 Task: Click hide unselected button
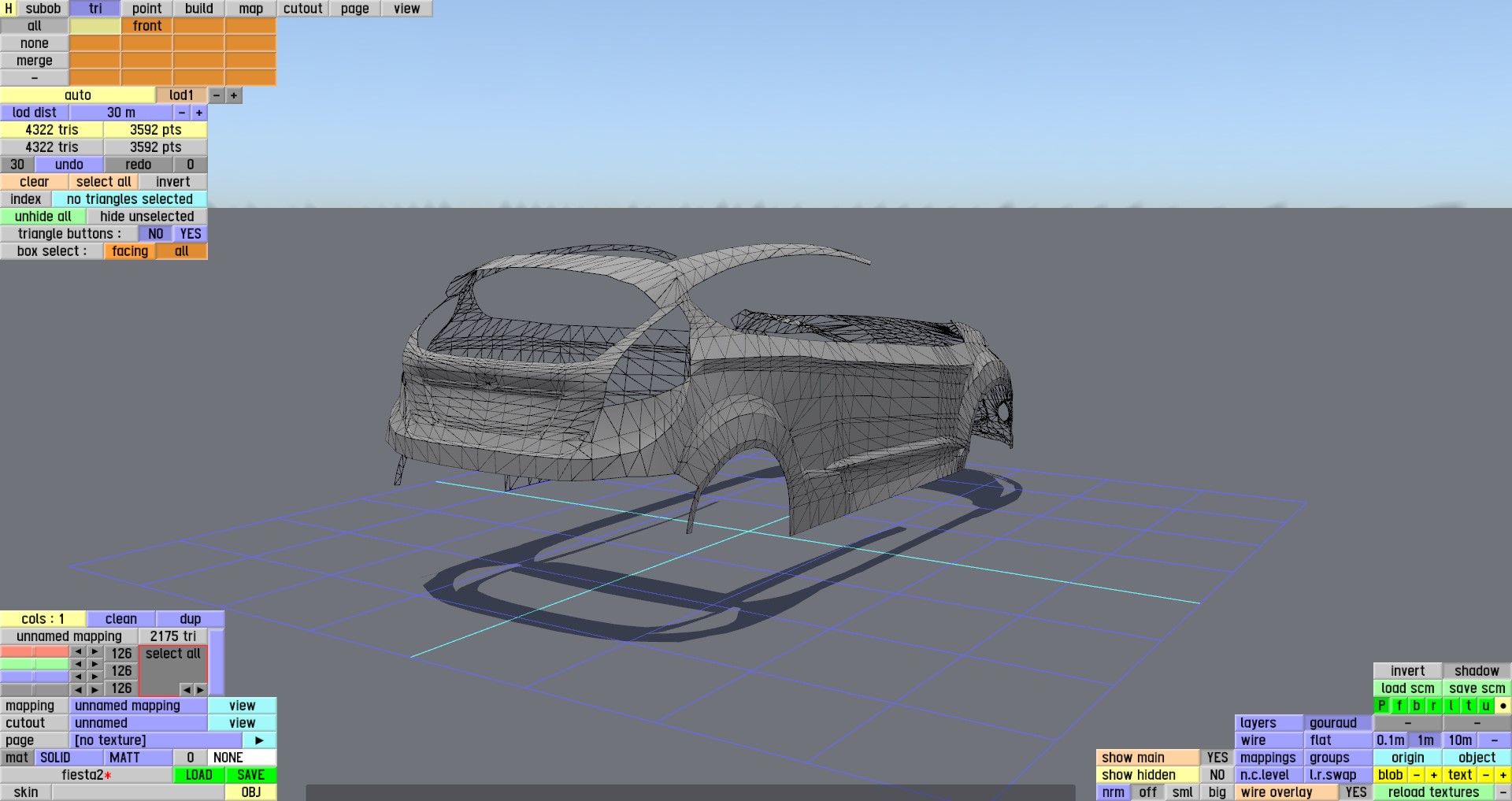pyautogui.click(x=147, y=217)
